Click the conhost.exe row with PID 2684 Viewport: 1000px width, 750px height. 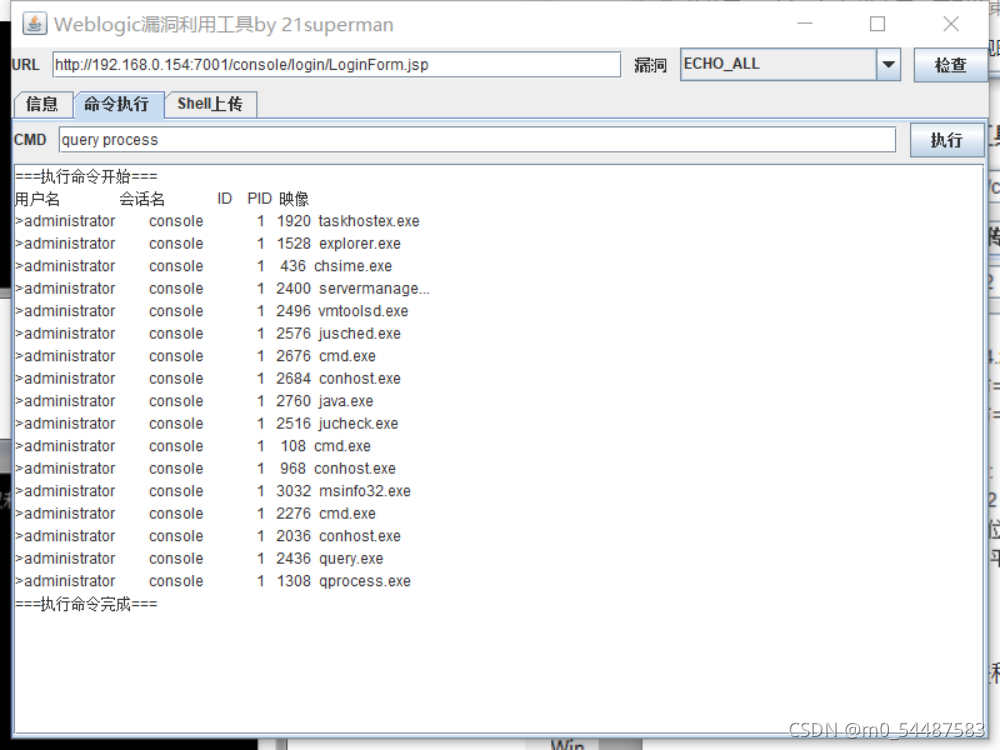[x=208, y=379]
